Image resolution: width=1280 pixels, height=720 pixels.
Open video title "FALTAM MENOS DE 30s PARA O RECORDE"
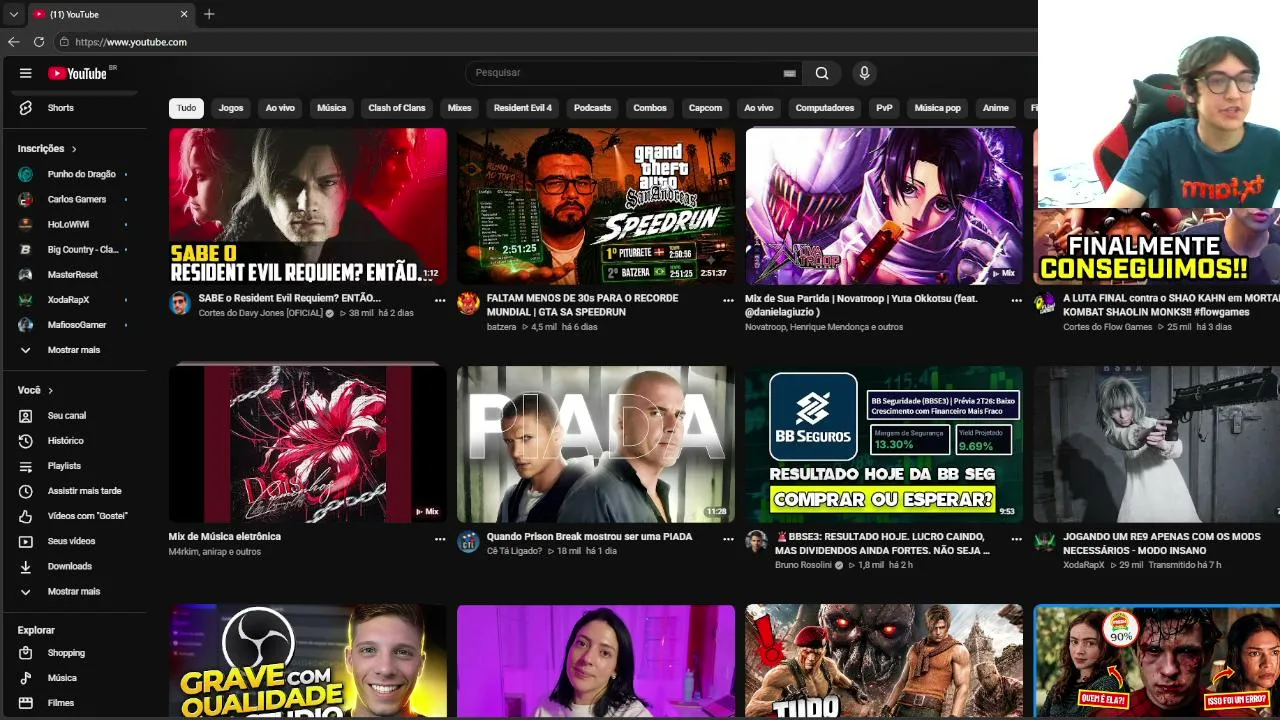click(583, 305)
